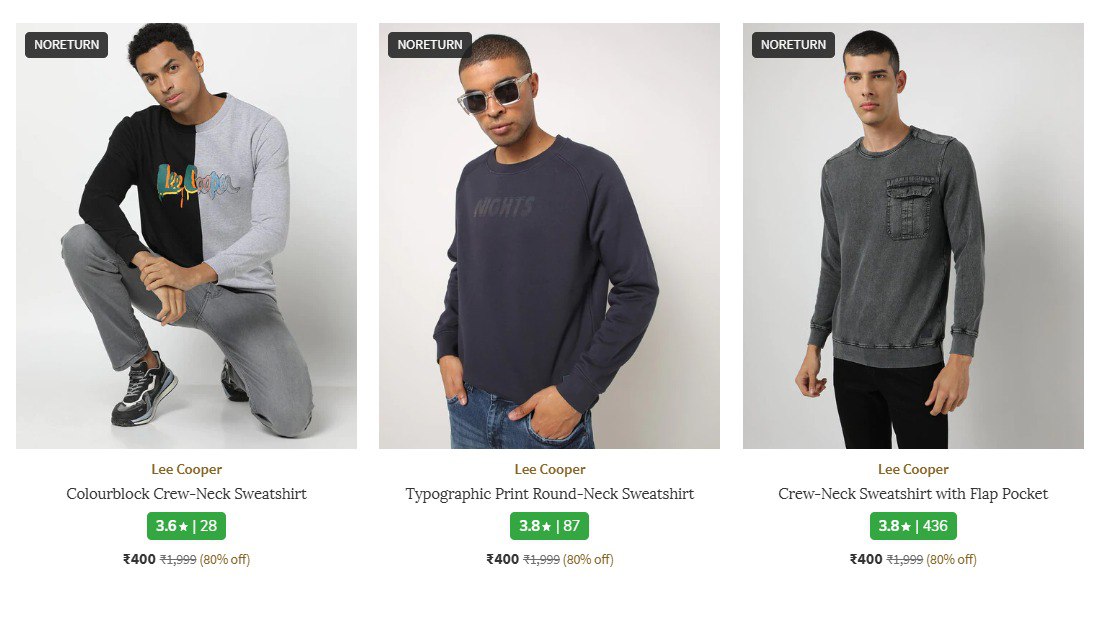Click Lee Cooper brand above Colourblock sweatshirt
This screenshot has height=631, width=1115.
[186, 469]
